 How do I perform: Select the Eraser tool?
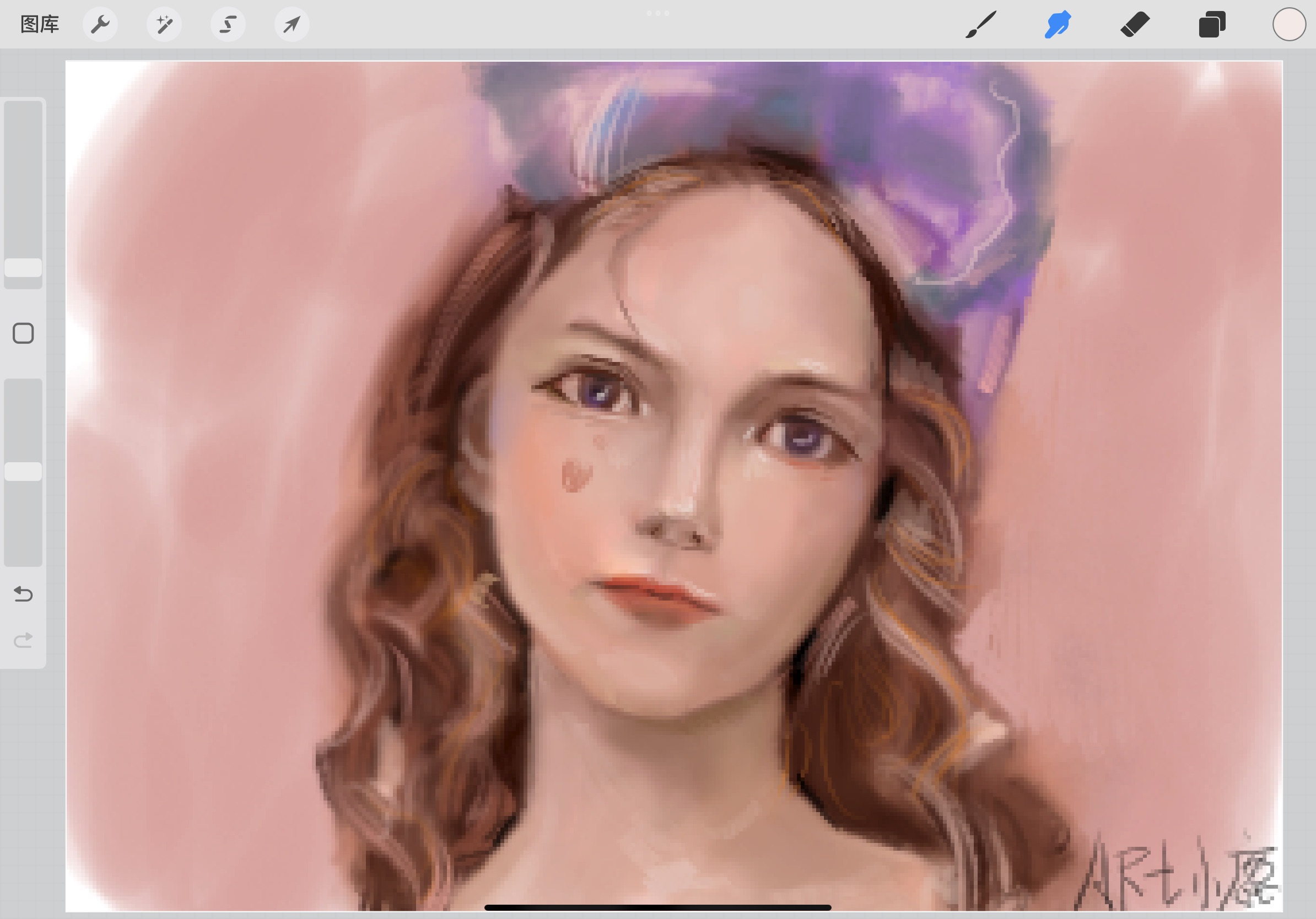pos(1135,24)
